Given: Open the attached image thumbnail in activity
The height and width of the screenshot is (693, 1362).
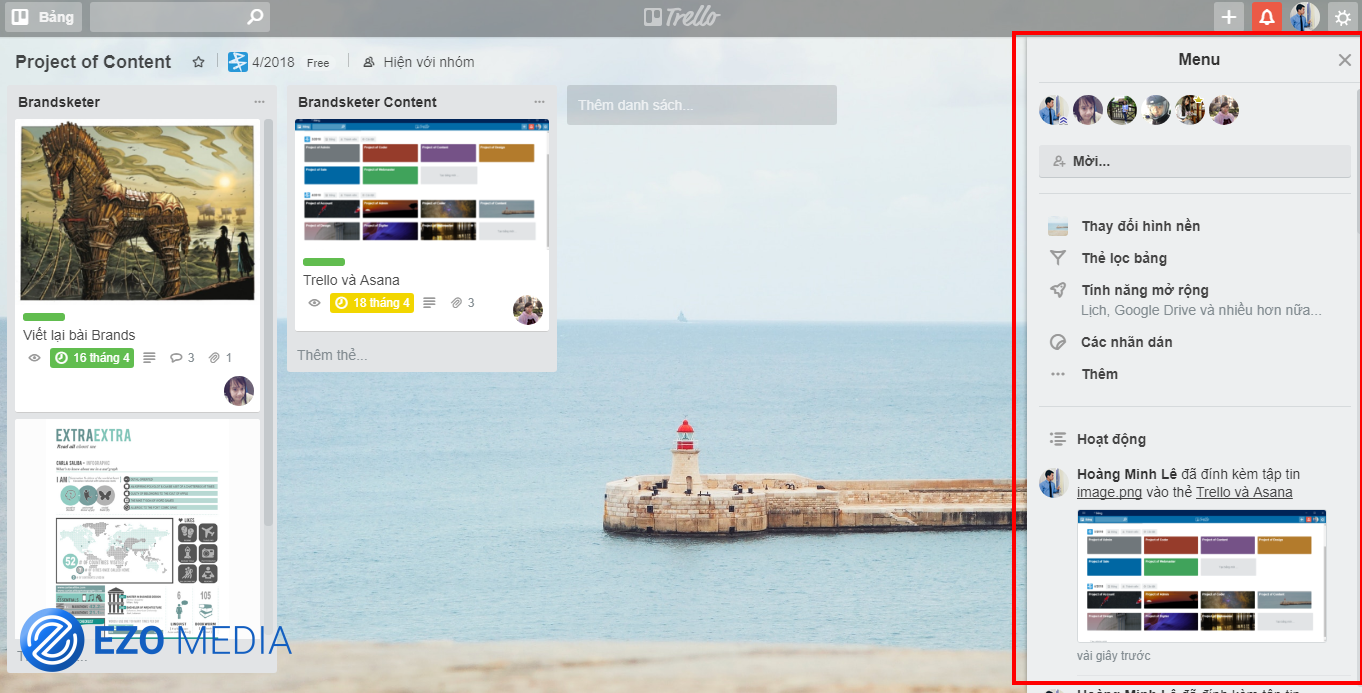Looking at the screenshot, I should pos(1202,576).
